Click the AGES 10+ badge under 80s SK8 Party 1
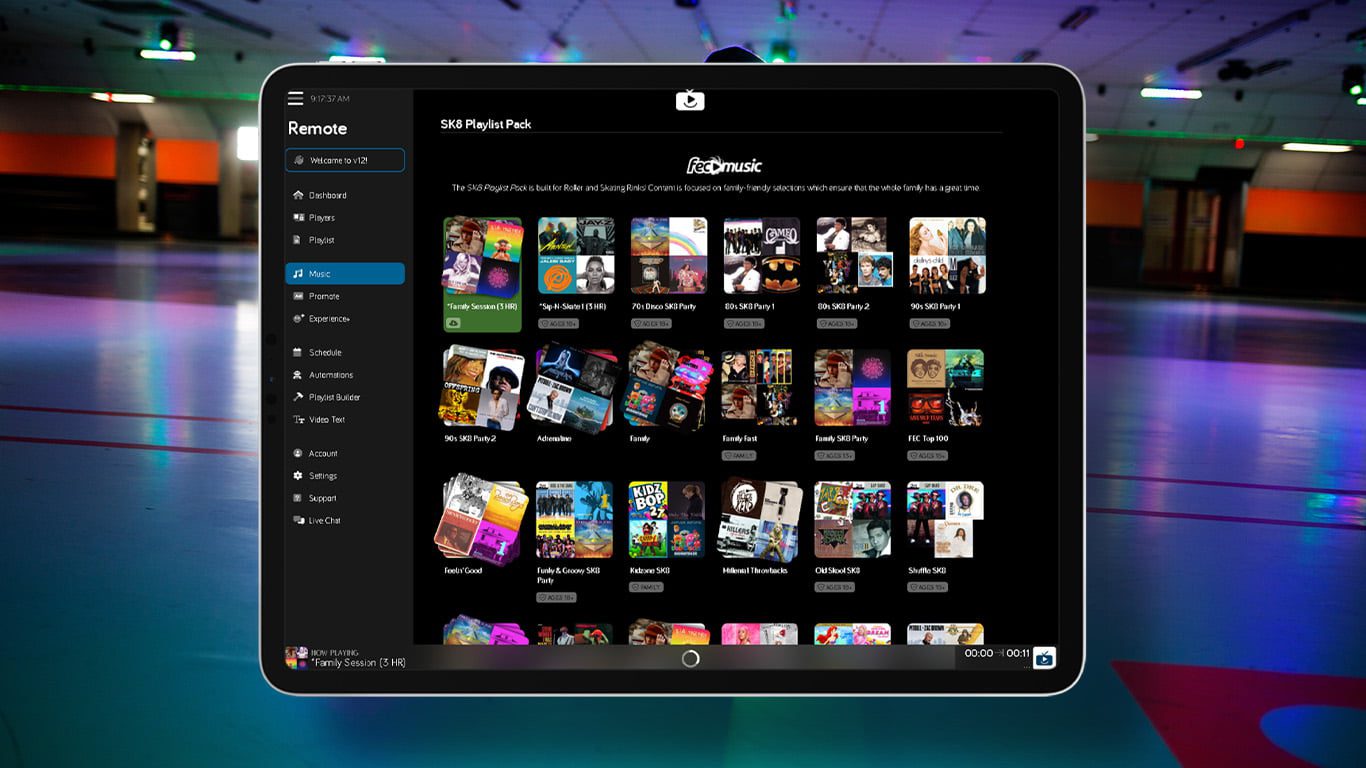The height and width of the screenshot is (768, 1366). point(744,324)
